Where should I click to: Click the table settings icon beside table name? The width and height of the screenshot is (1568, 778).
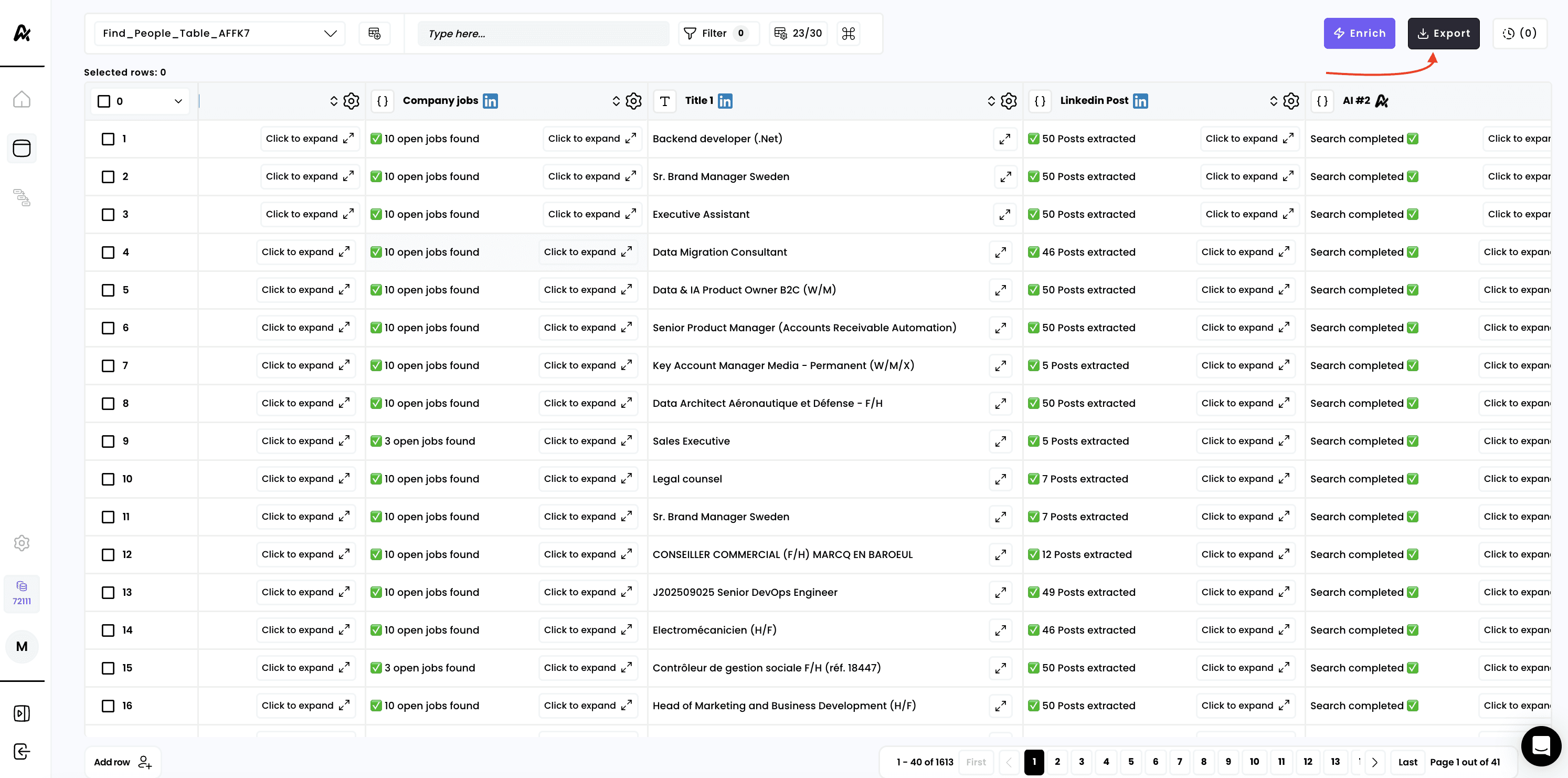(374, 34)
